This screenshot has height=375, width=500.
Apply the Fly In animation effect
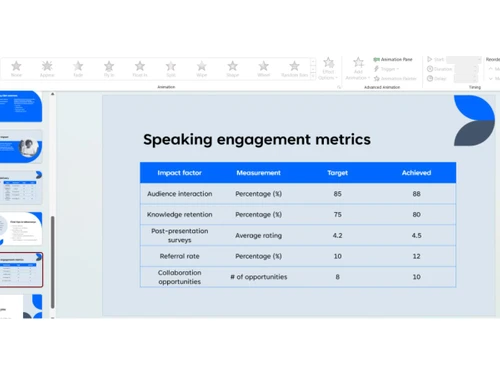(109, 69)
